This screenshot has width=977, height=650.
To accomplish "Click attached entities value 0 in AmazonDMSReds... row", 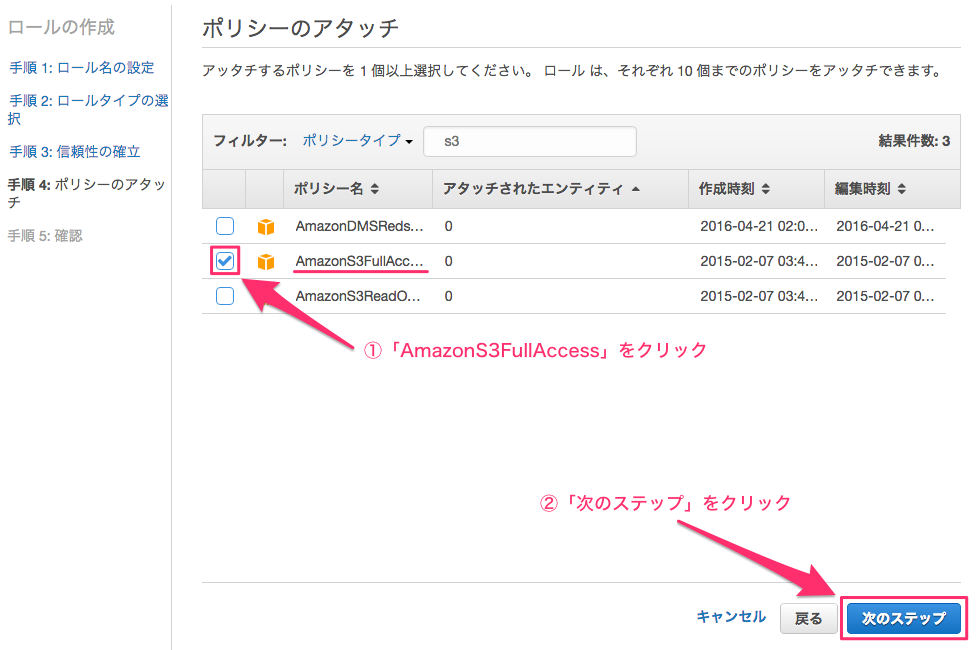I will click(x=449, y=226).
